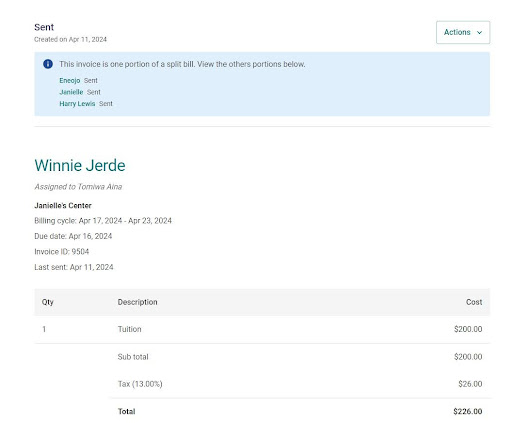Viewport: 512px width, 423px height.
Task: Open the Actions dropdown
Action: pyautogui.click(x=463, y=32)
